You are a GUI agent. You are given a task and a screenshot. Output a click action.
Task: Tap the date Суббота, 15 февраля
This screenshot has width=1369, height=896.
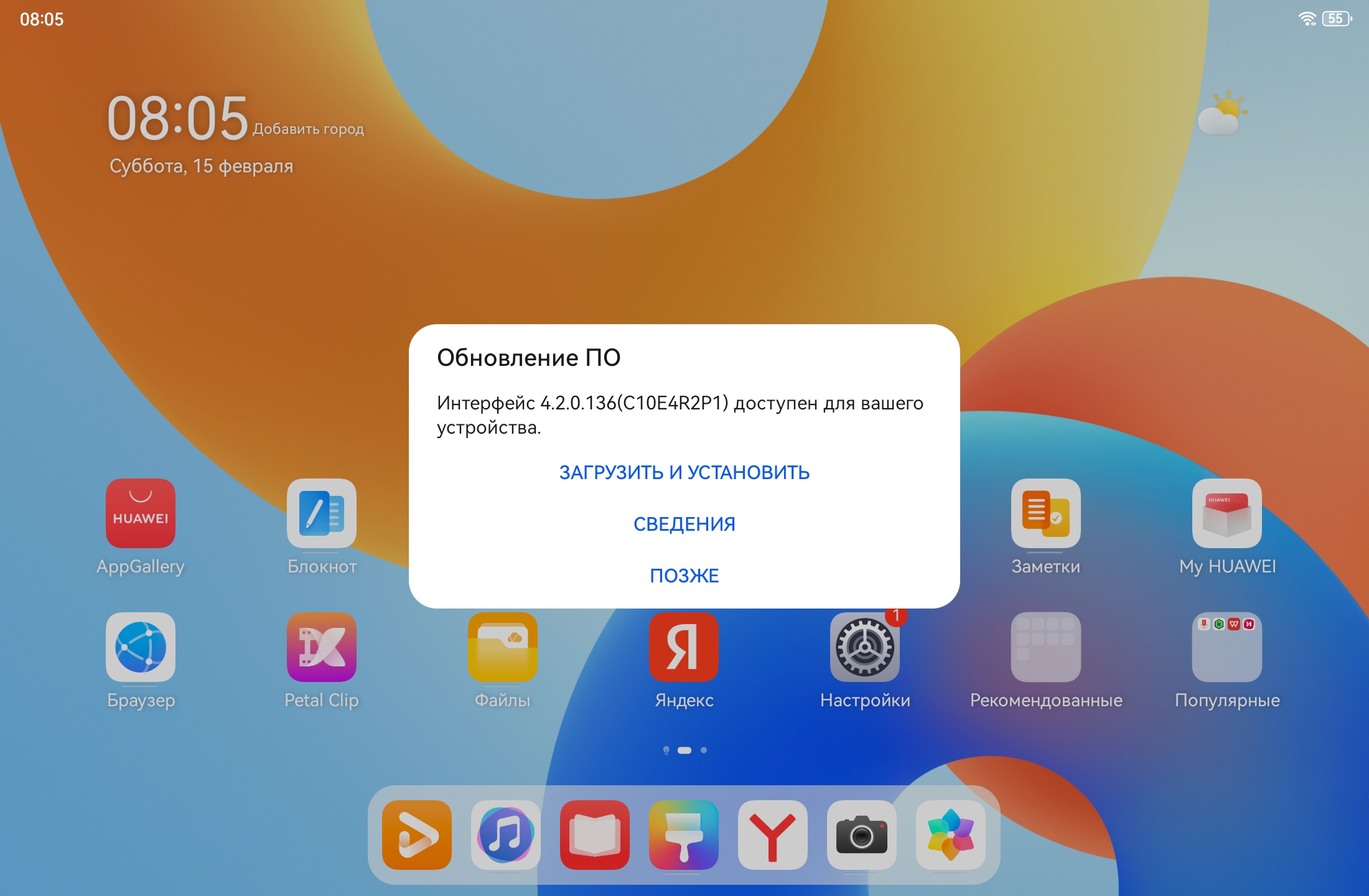201,166
